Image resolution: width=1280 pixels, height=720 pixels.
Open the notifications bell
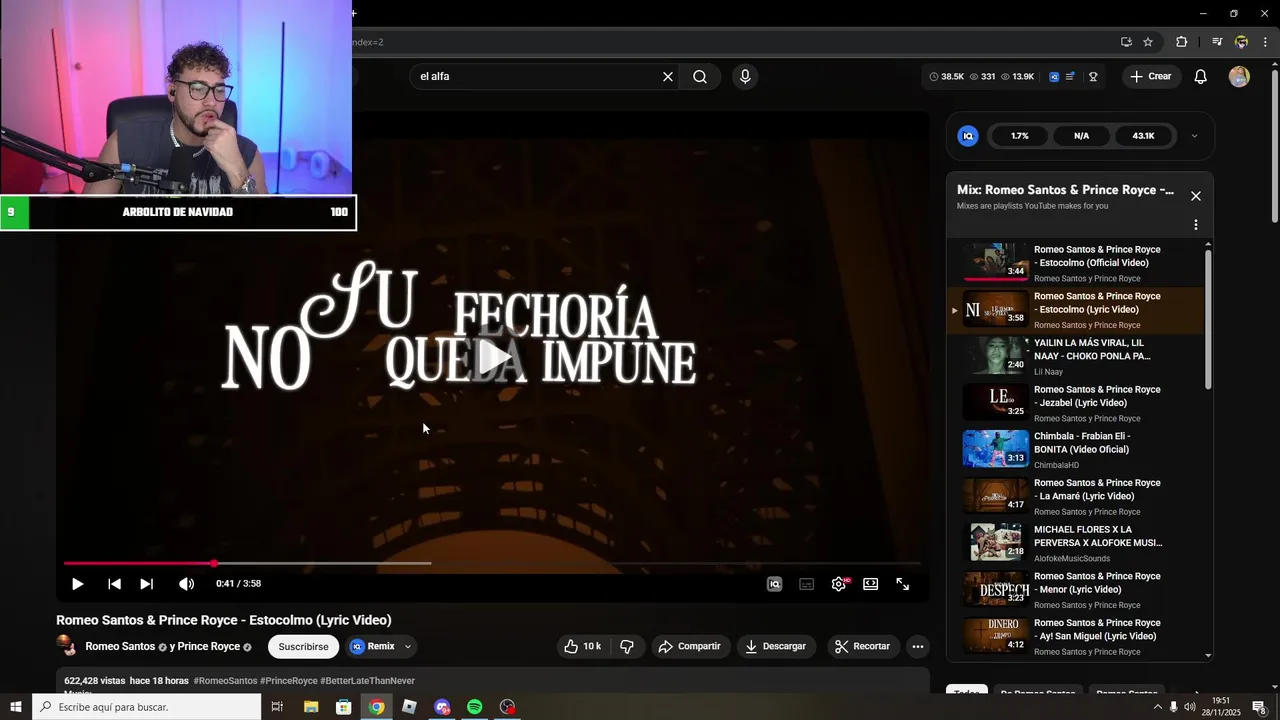pos(1201,77)
